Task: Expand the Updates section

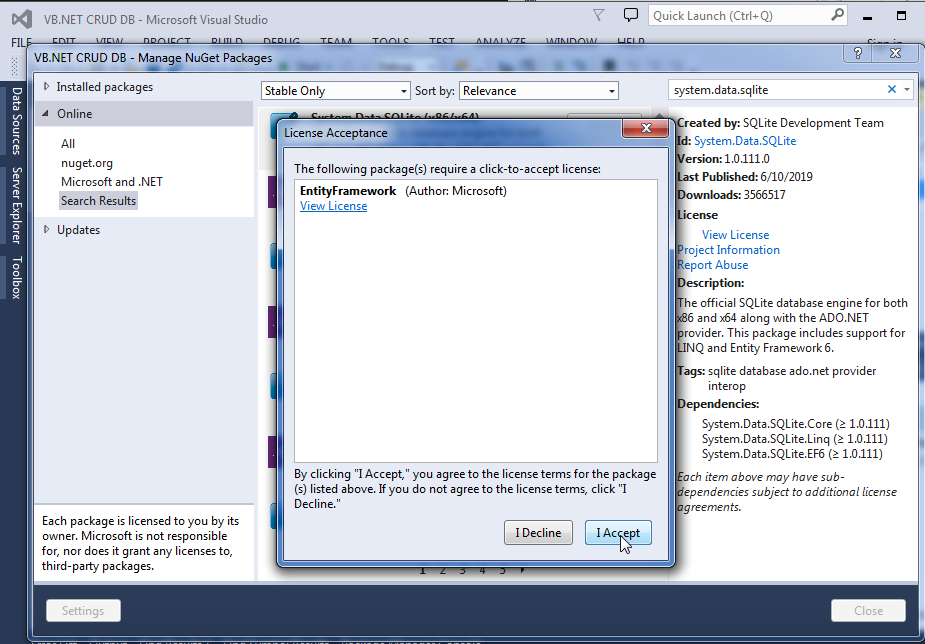Action: pyautogui.click(x=47, y=229)
